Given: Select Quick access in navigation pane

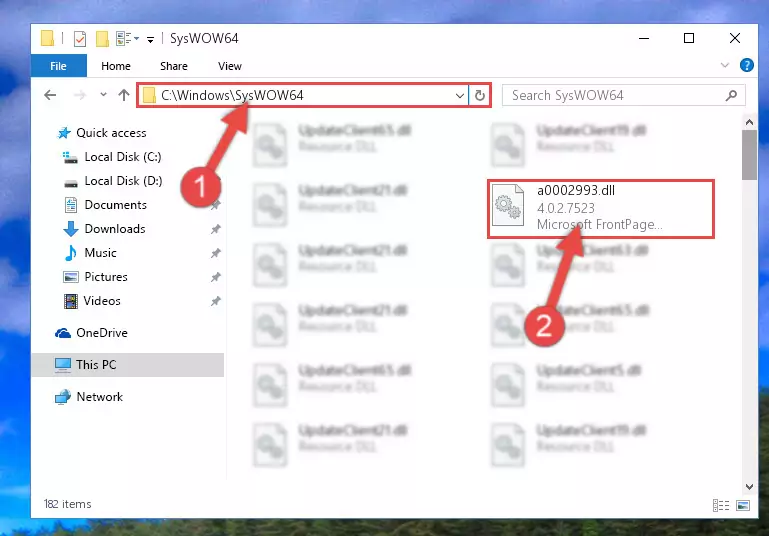Looking at the screenshot, I should (x=111, y=133).
